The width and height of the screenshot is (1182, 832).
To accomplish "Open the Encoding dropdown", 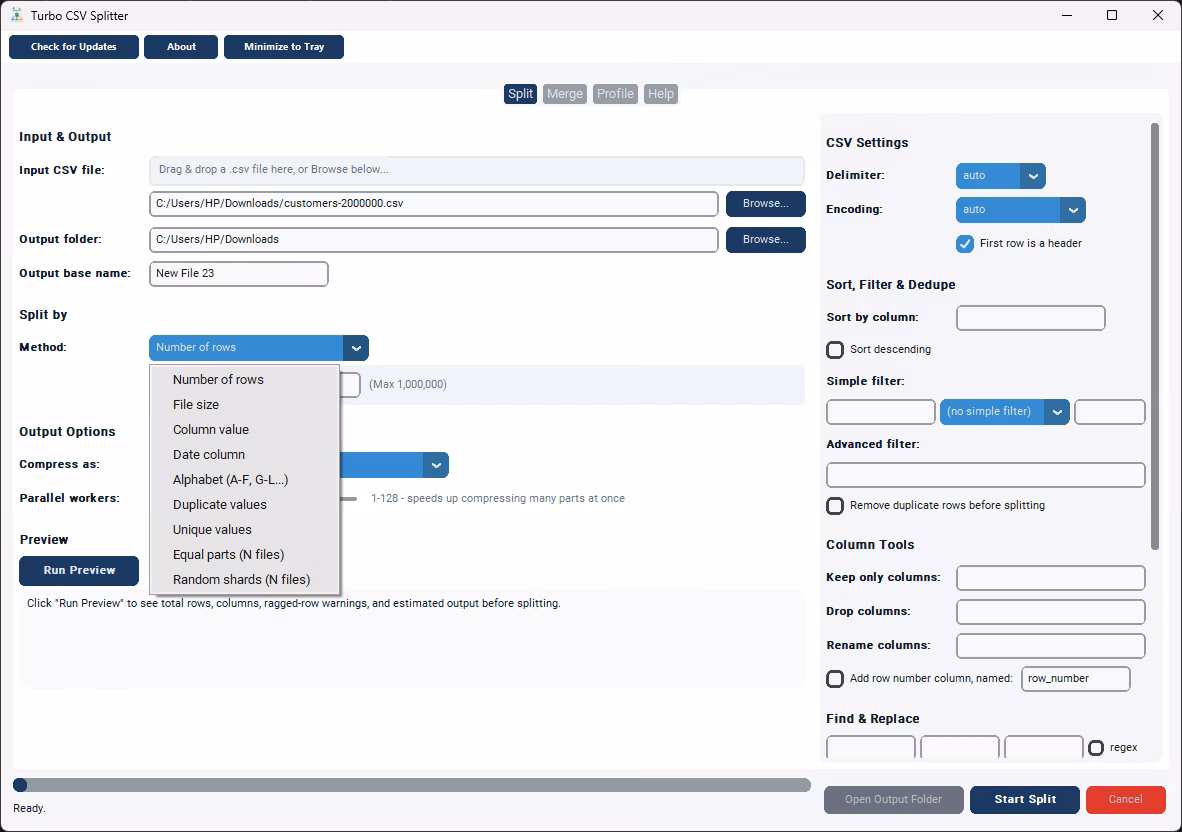I will [x=1021, y=210].
